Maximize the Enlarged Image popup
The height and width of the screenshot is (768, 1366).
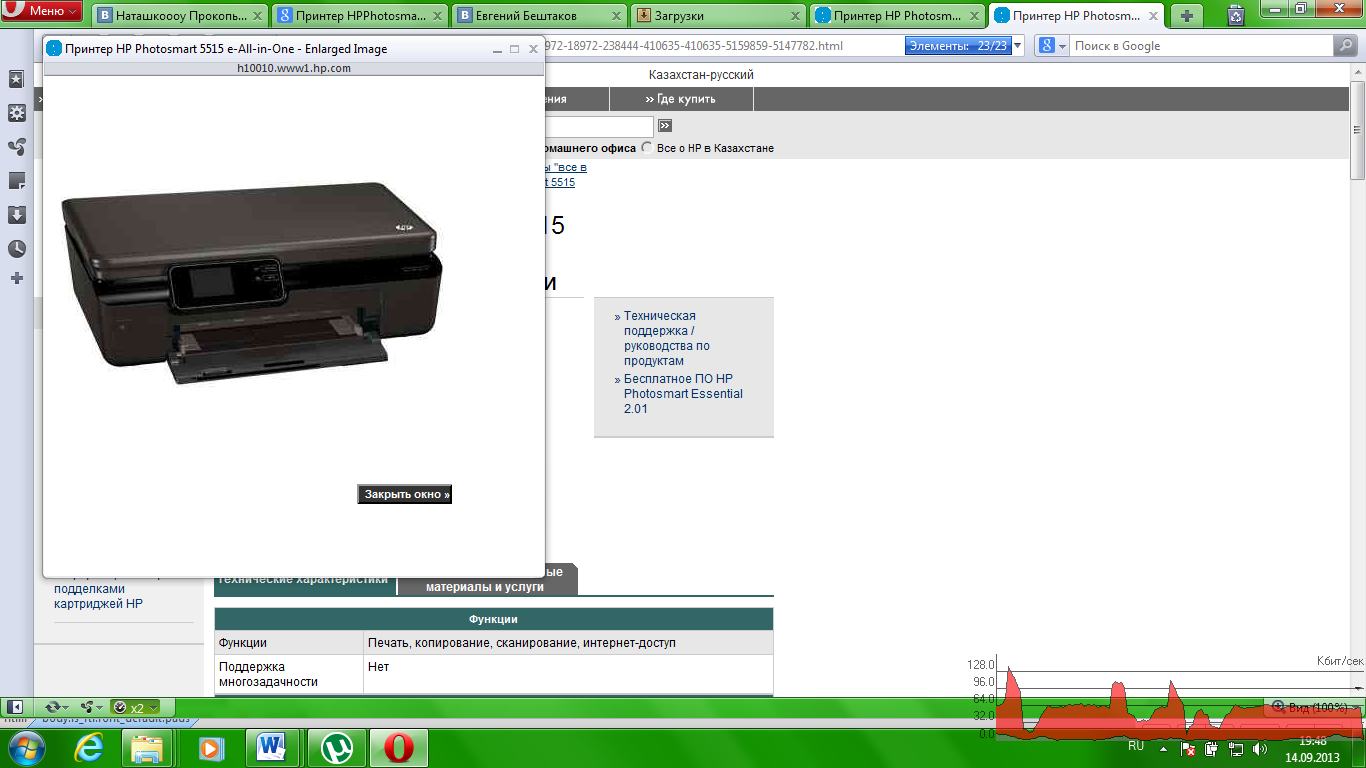tap(515, 49)
